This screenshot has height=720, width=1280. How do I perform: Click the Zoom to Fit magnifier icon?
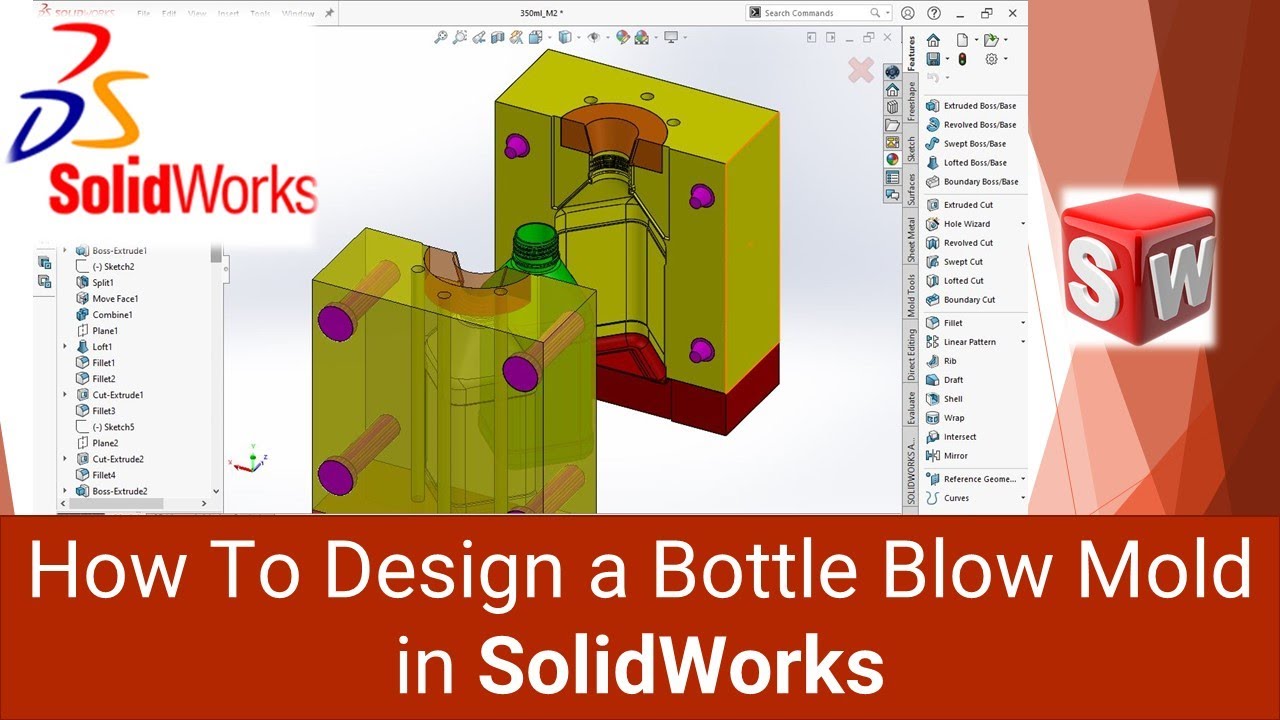[x=441, y=37]
